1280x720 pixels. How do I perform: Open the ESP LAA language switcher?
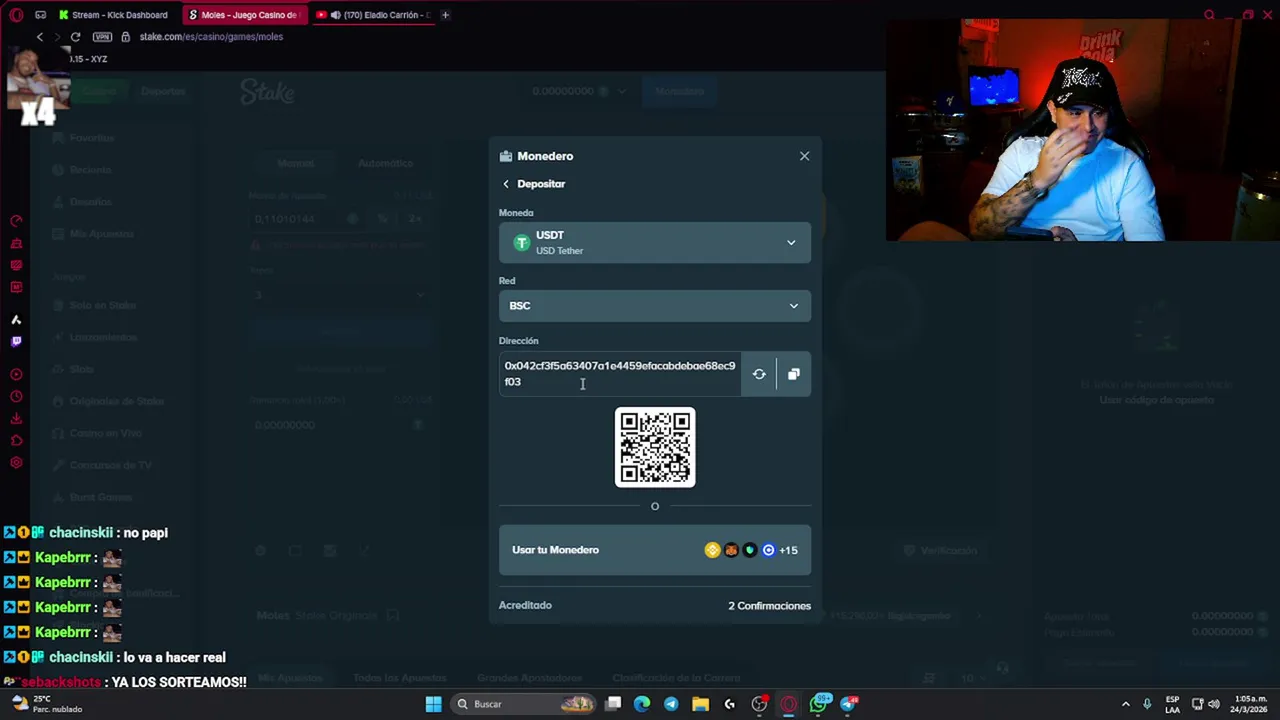pyautogui.click(x=1172, y=704)
